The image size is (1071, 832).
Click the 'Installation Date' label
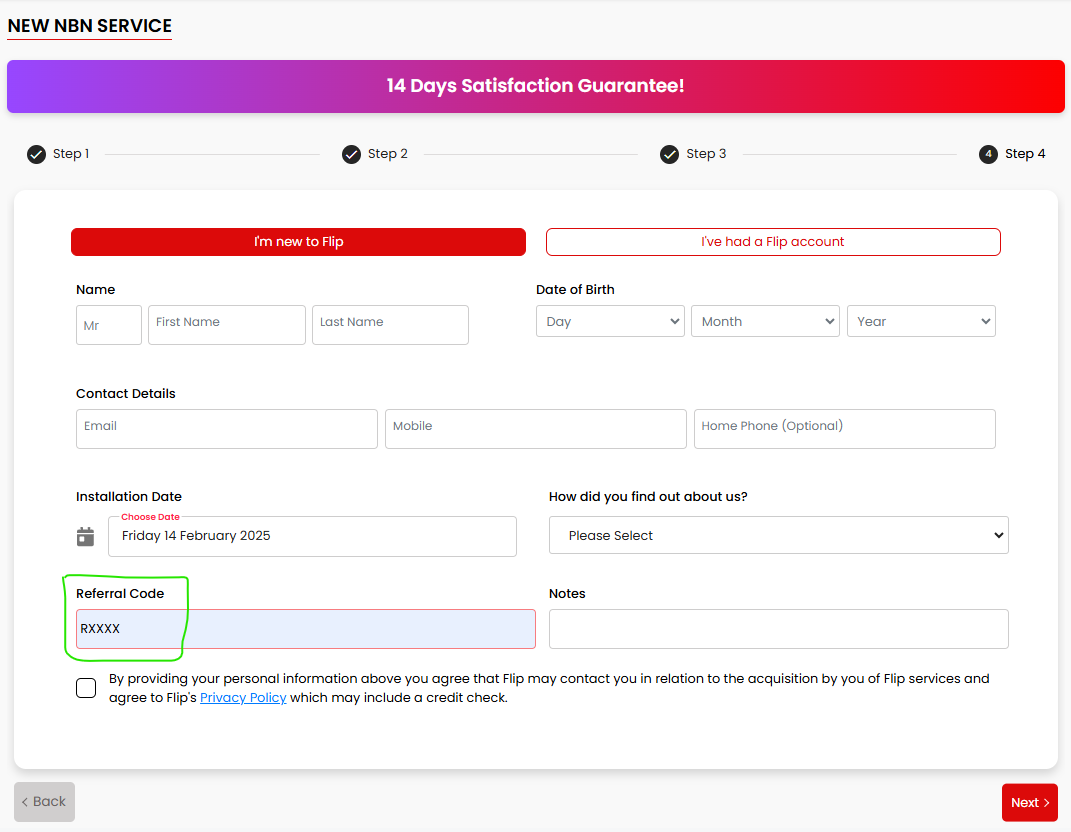[x=129, y=497]
